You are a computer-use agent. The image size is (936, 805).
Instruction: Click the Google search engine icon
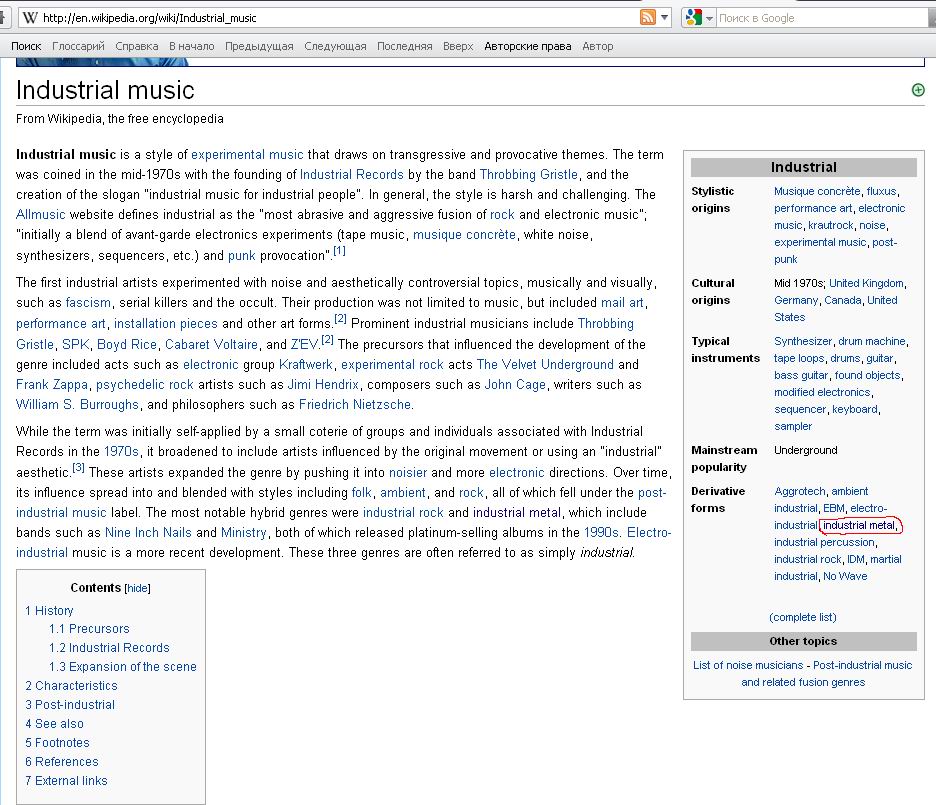(694, 17)
